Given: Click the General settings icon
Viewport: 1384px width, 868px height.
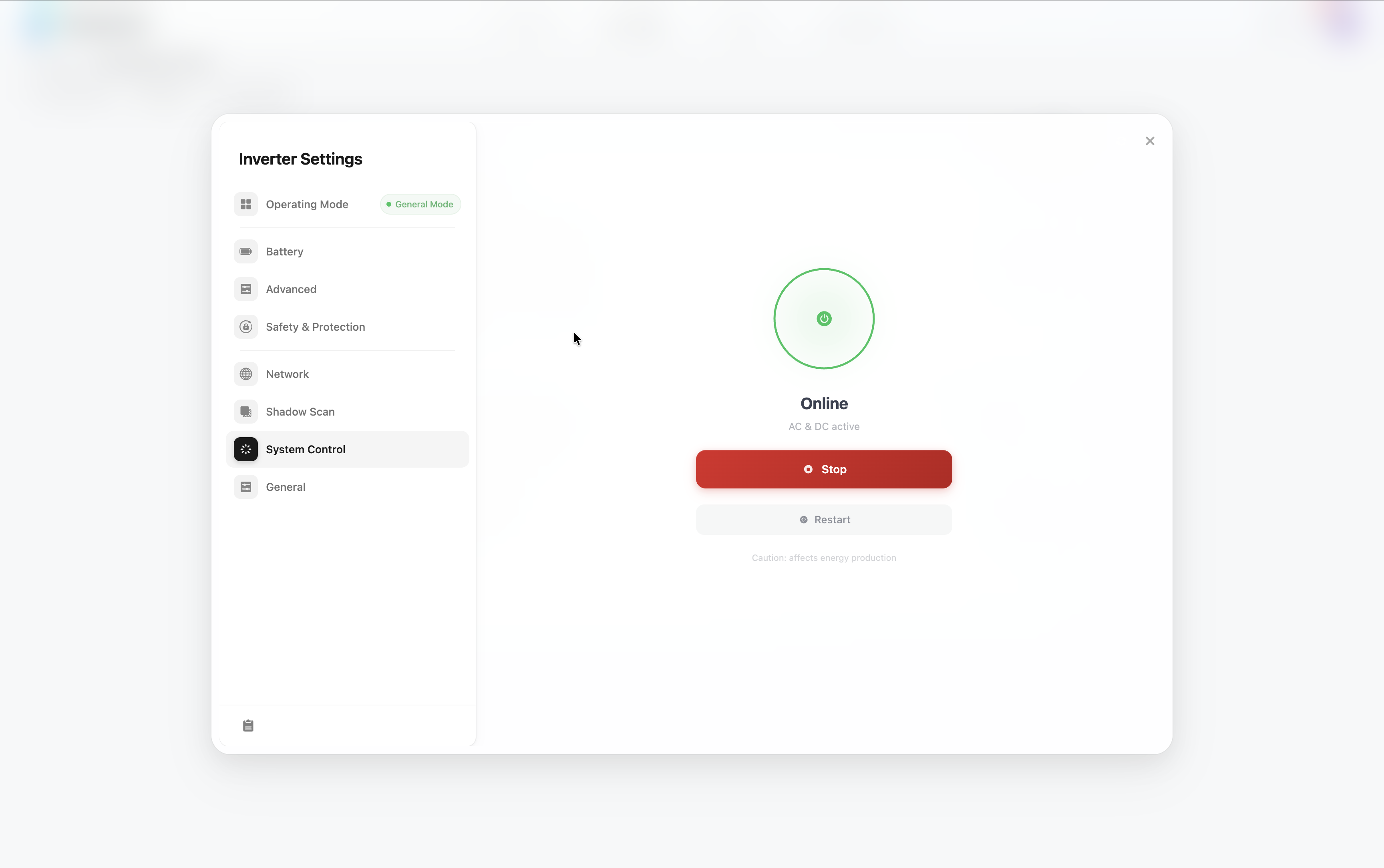Looking at the screenshot, I should pos(246,487).
